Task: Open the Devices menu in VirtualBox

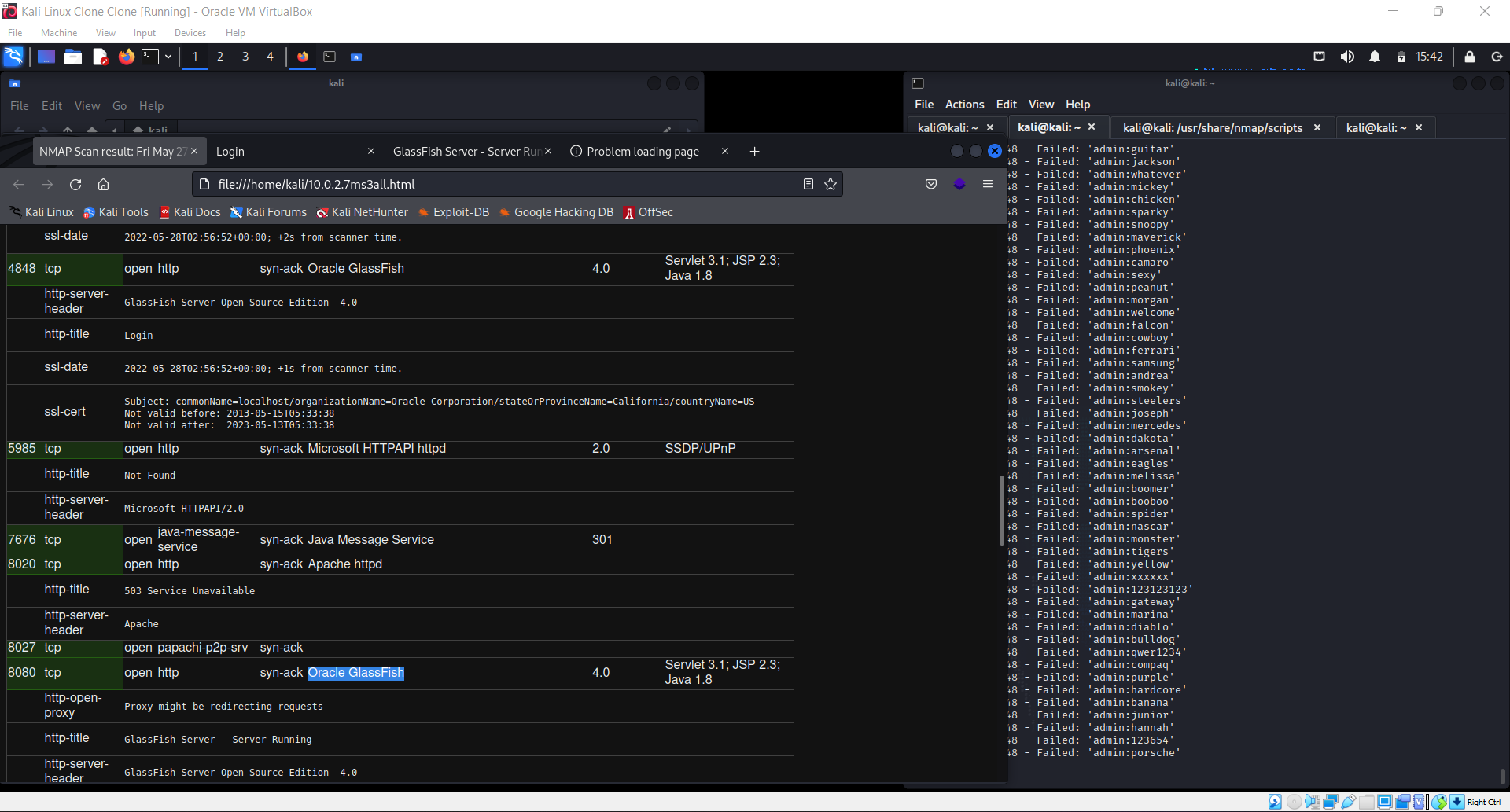Action: point(190,33)
